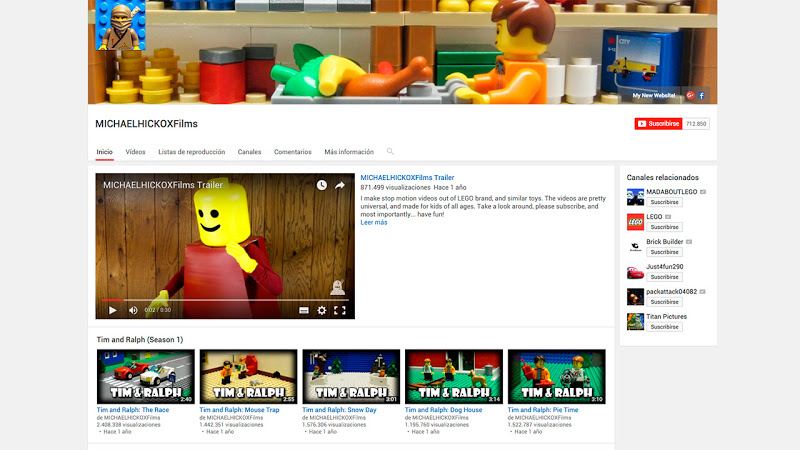Open the LEGO channel logo
The width and height of the screenshot is (800, 450).
click(635, 222)
